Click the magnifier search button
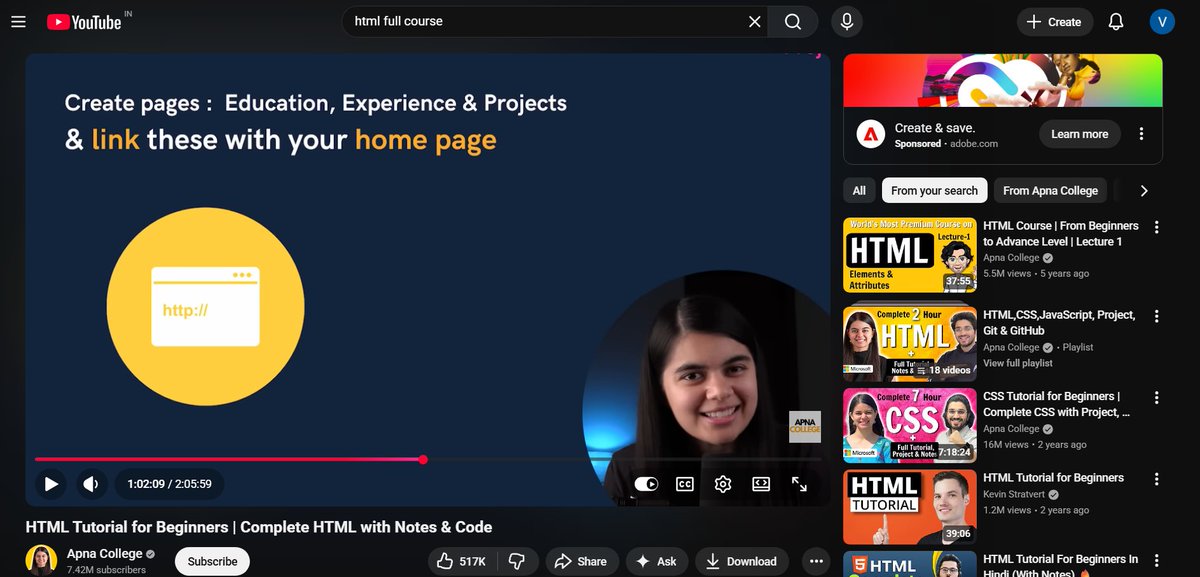1200x577 pixels. pyautogui.click(x=792, y=21)
